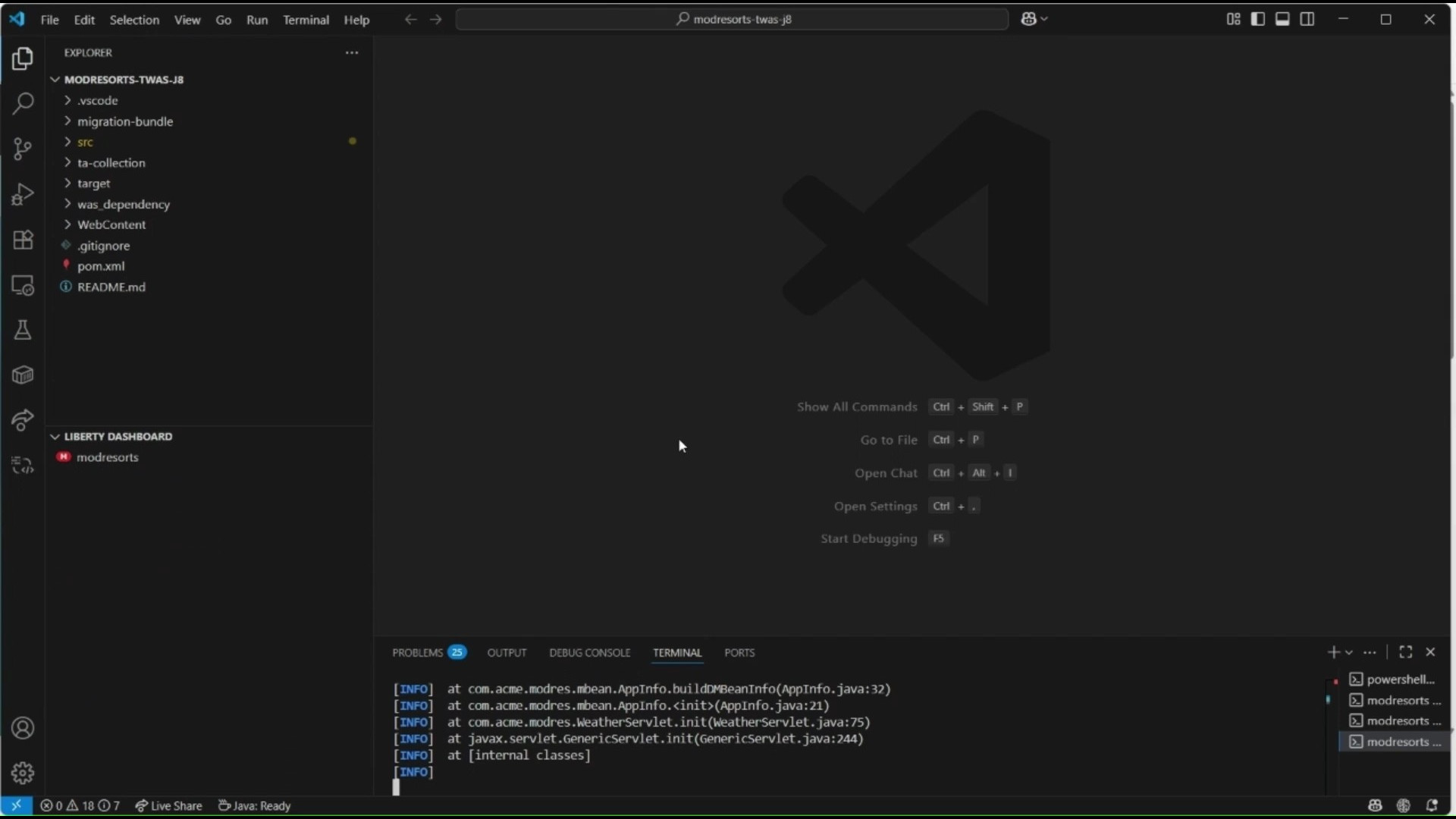The height and width of the screenshot is (819, 1456).
Task: Open Run and Debug view
Action: point(23,194)
